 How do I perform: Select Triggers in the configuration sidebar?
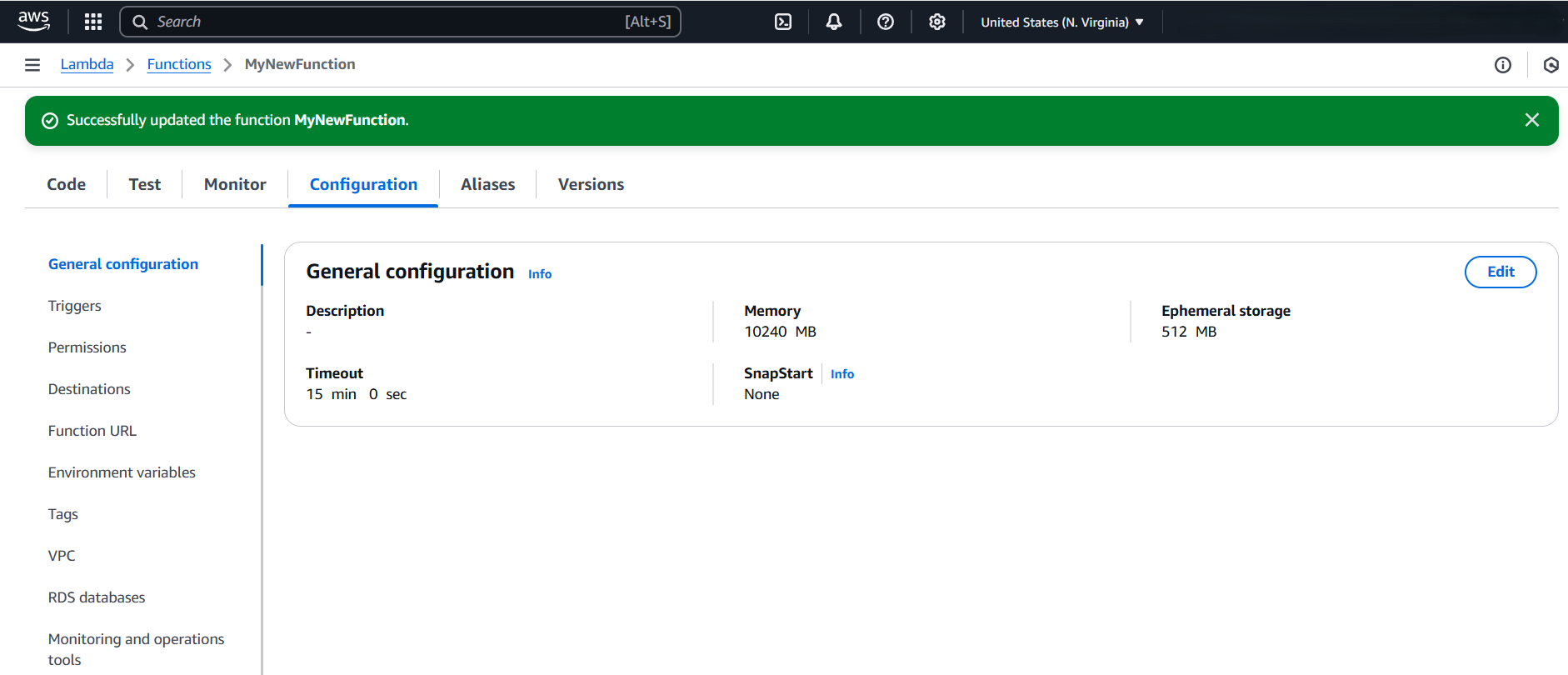[75, 306]
